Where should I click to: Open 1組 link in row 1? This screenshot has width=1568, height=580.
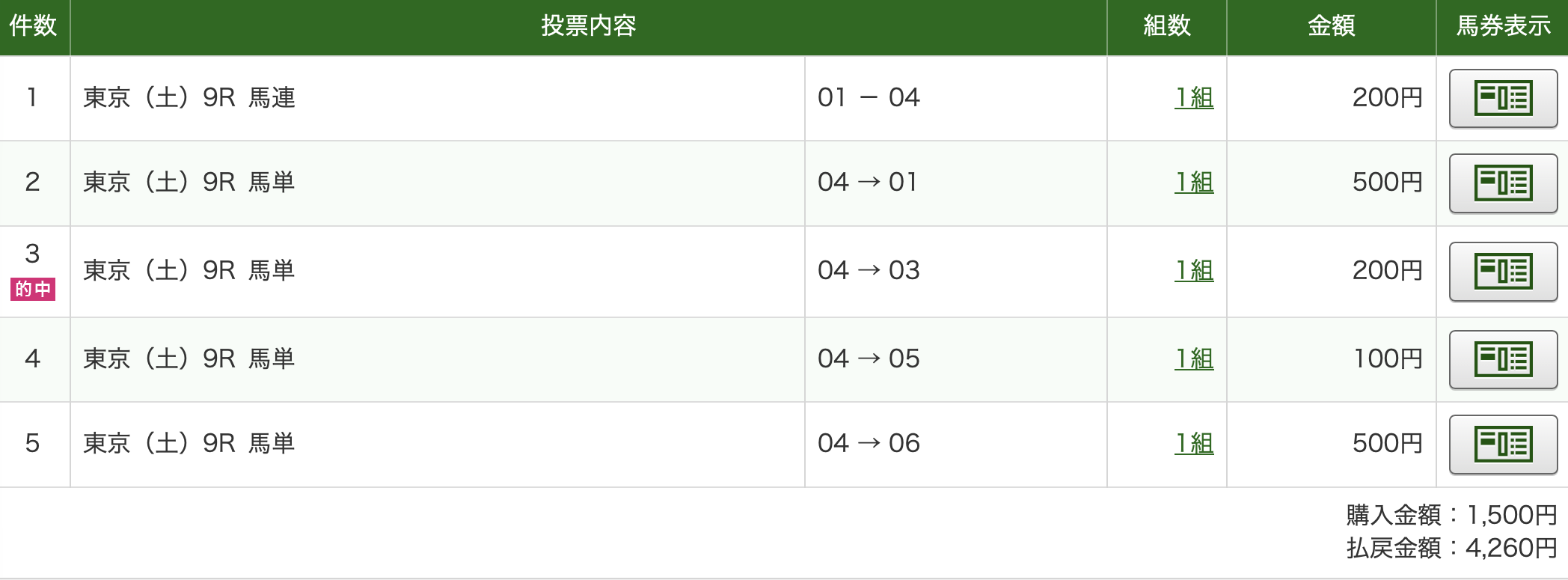click(x=1194, y=98)
